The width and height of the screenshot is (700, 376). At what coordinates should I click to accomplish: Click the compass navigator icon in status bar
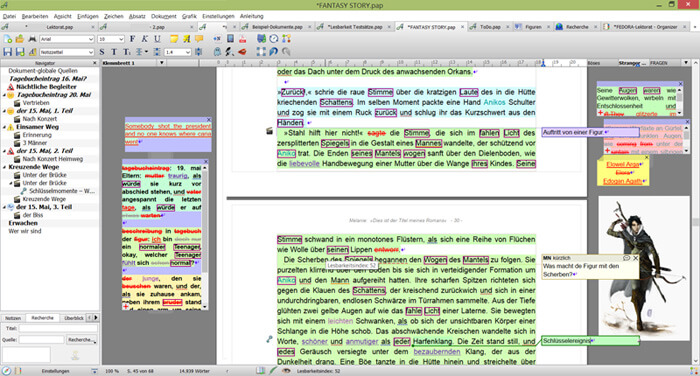click(6, 371)
